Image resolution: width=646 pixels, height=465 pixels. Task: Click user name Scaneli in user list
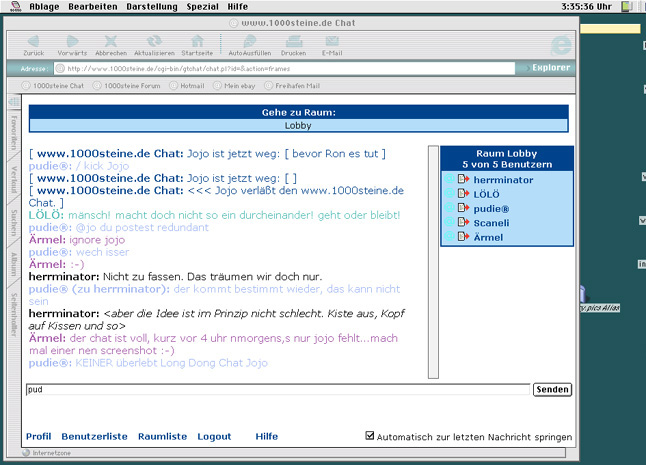[491, 223]
